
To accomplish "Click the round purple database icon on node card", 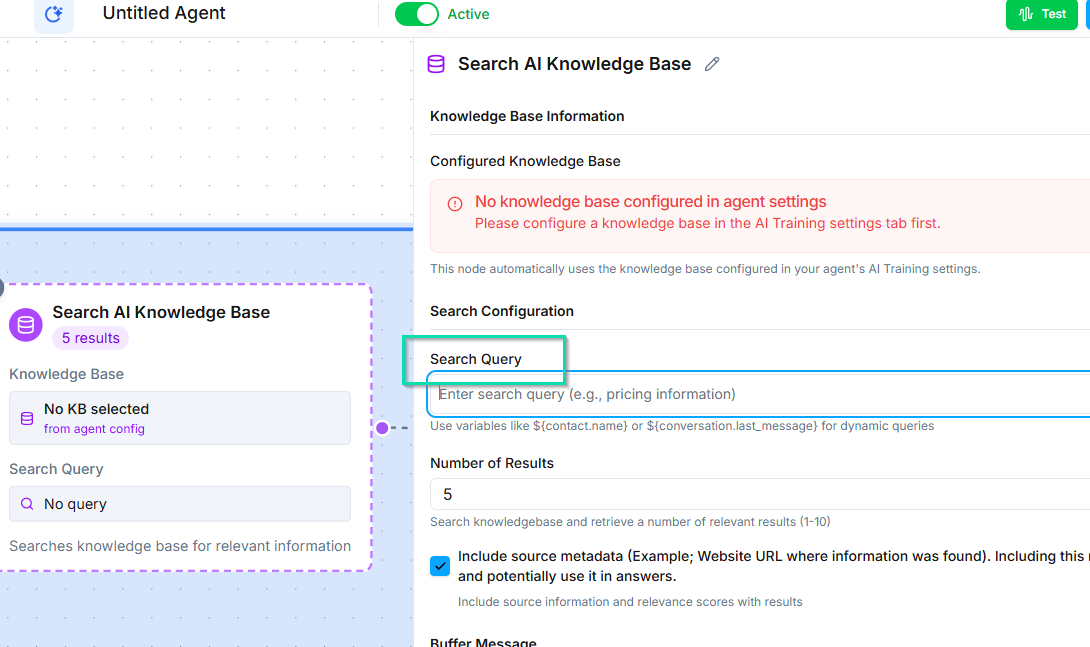I will click(x=26, y=324).
